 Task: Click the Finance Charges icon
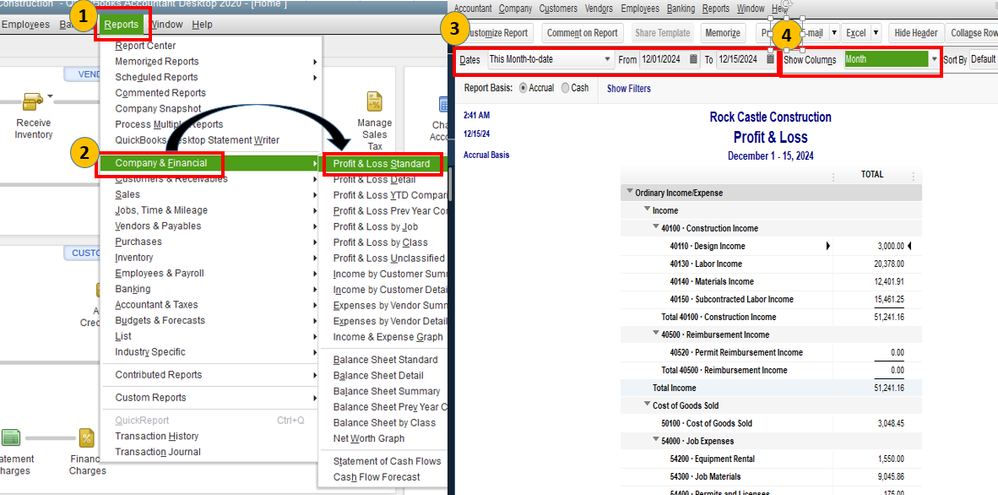point(87,438)
